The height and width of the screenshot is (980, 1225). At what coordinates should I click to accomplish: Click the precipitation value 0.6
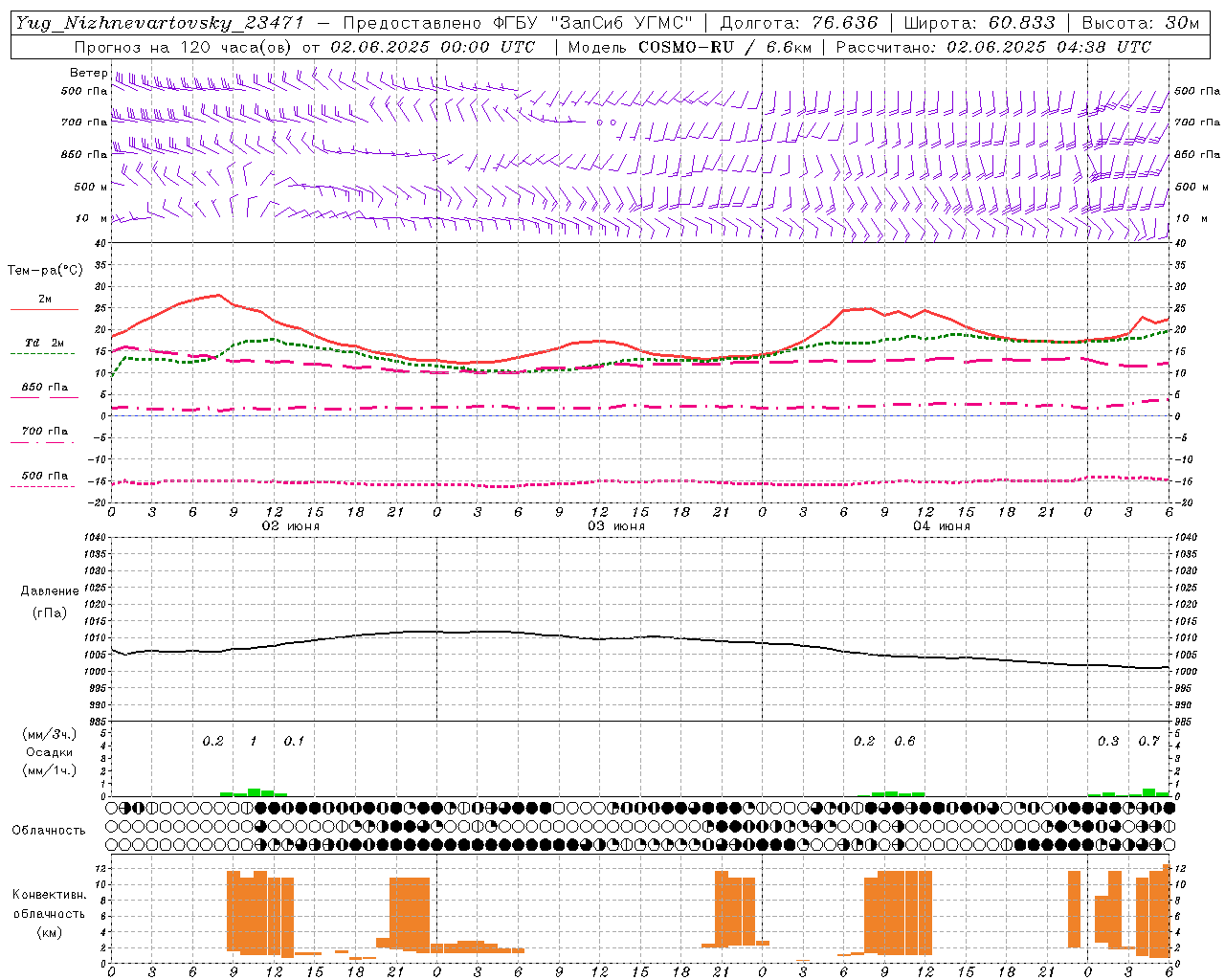(904, 741)
